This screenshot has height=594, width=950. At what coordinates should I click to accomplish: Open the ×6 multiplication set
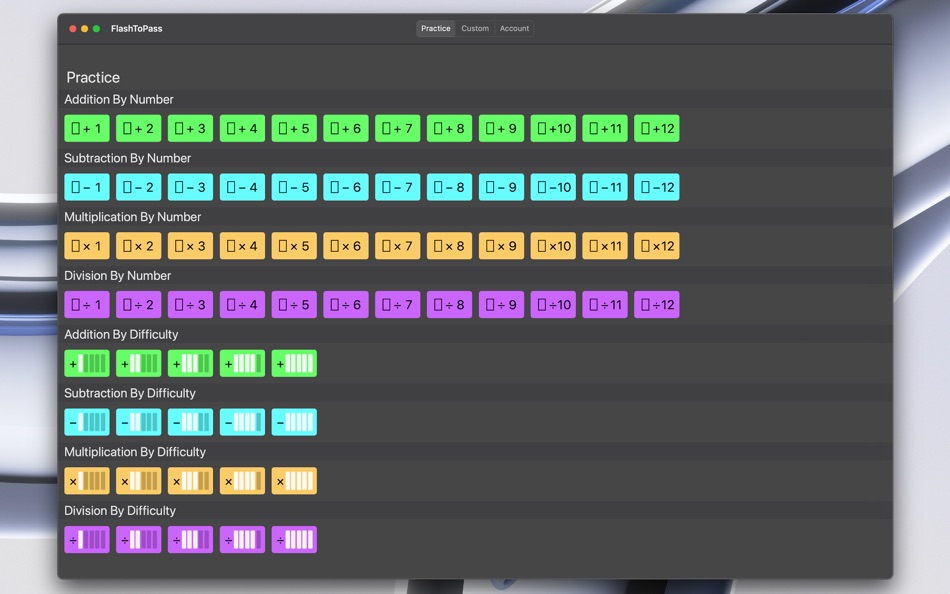coord(346,246)
